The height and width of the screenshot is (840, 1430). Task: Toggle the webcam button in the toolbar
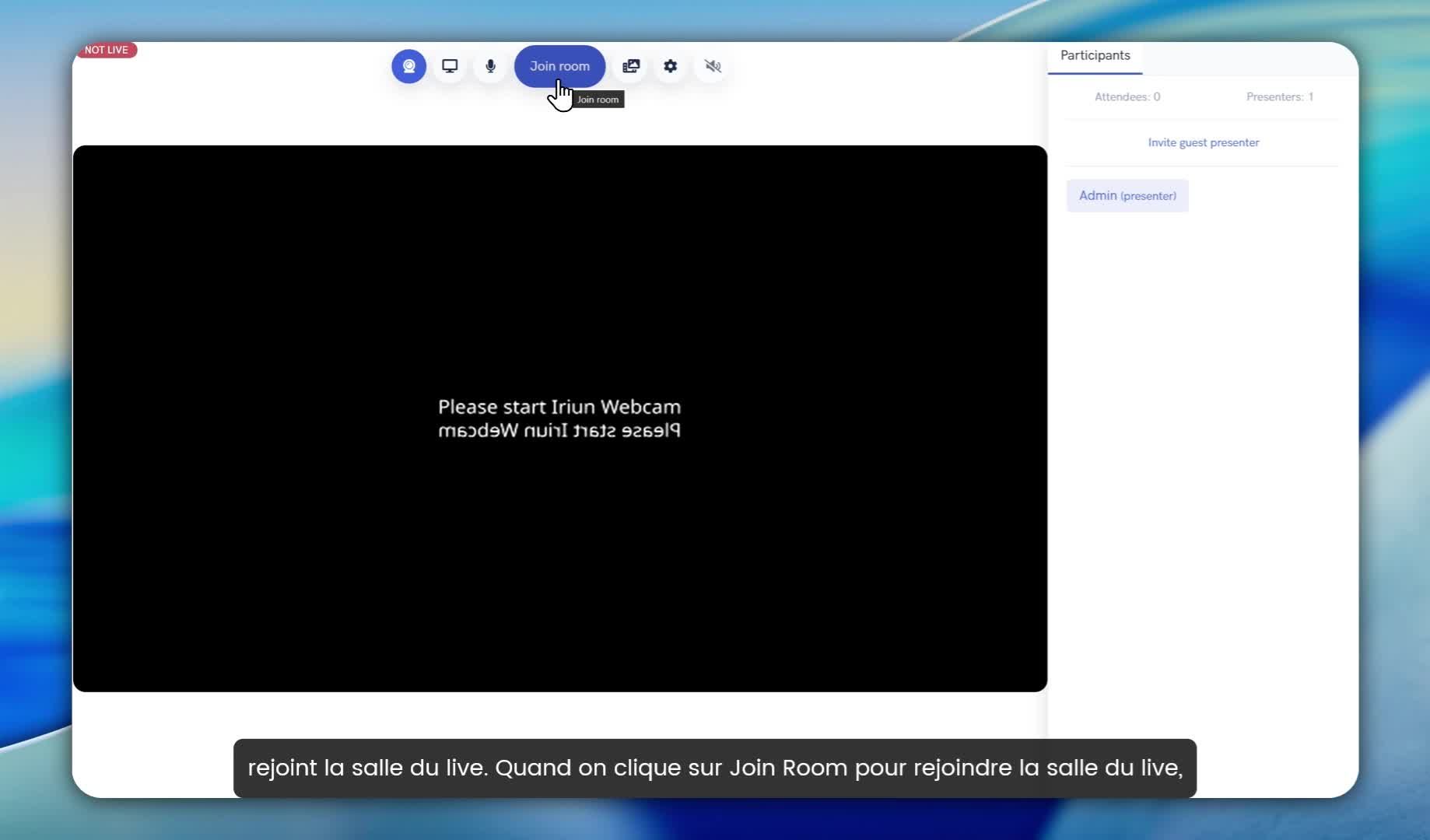pyautogui.click(x=408, y=66)
